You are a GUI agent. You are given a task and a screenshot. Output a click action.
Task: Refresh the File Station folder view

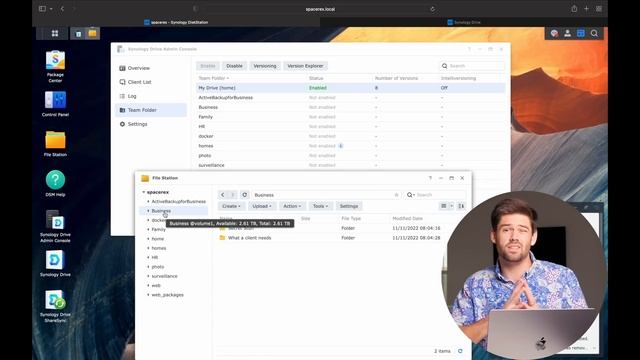click(x=244, y=195)
